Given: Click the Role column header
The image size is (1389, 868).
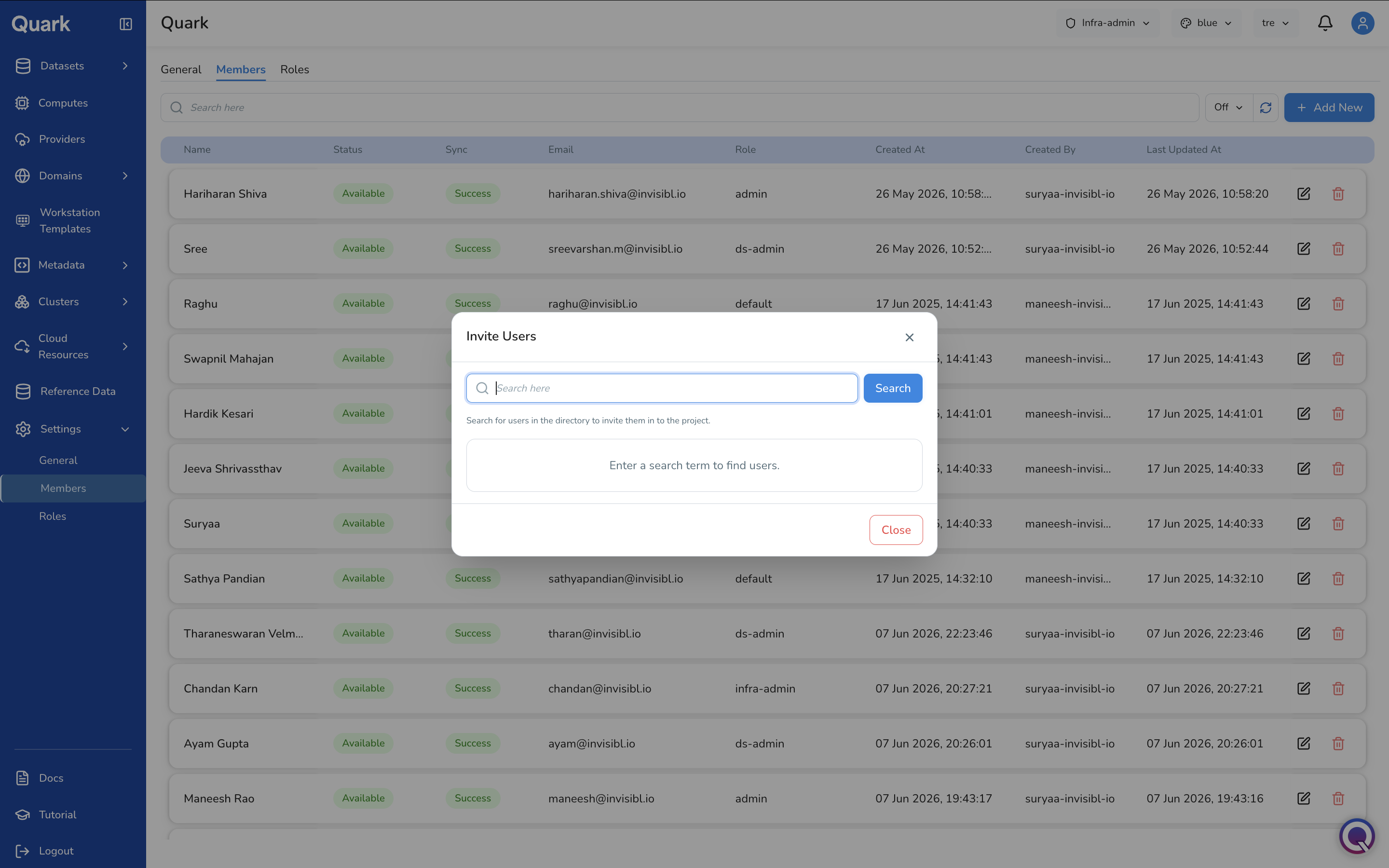Looking at the screenshot, I should pos(745,149).
